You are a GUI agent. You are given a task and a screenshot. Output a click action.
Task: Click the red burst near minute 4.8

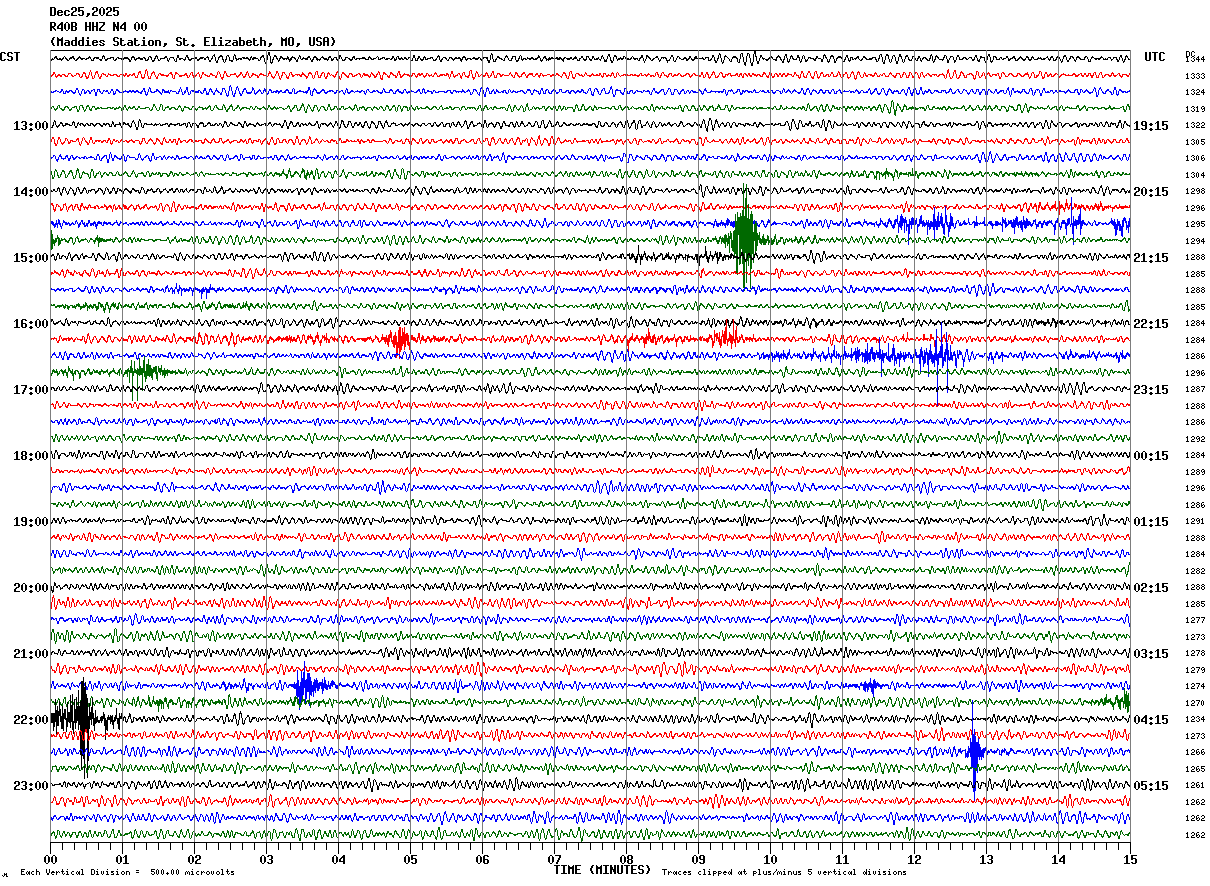(399, 340)
